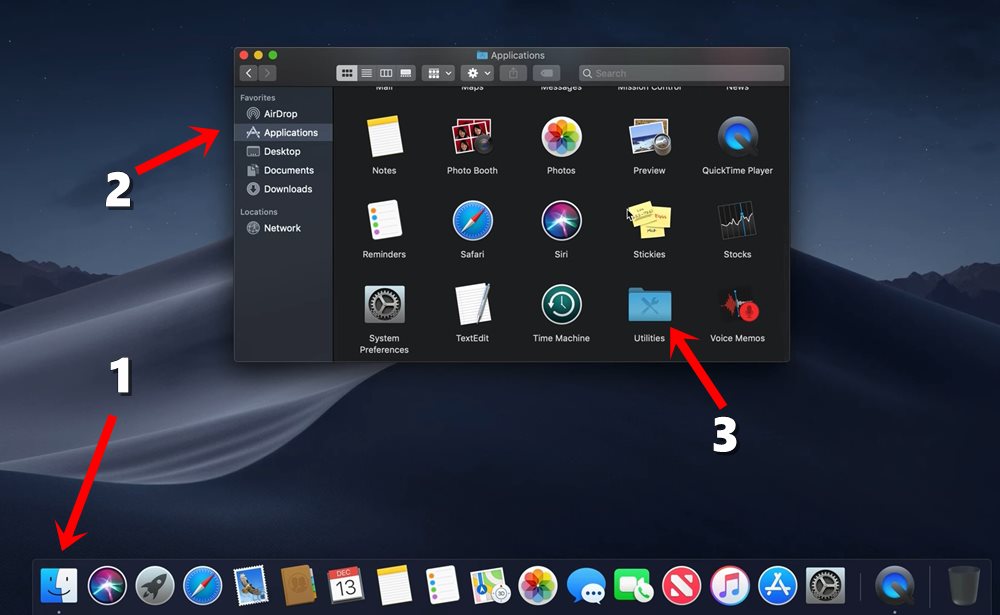Image resolution: width=1000 pixels, height=615 pixels.
Task: Launch Maps from the Dock
Action: point(490,585)
